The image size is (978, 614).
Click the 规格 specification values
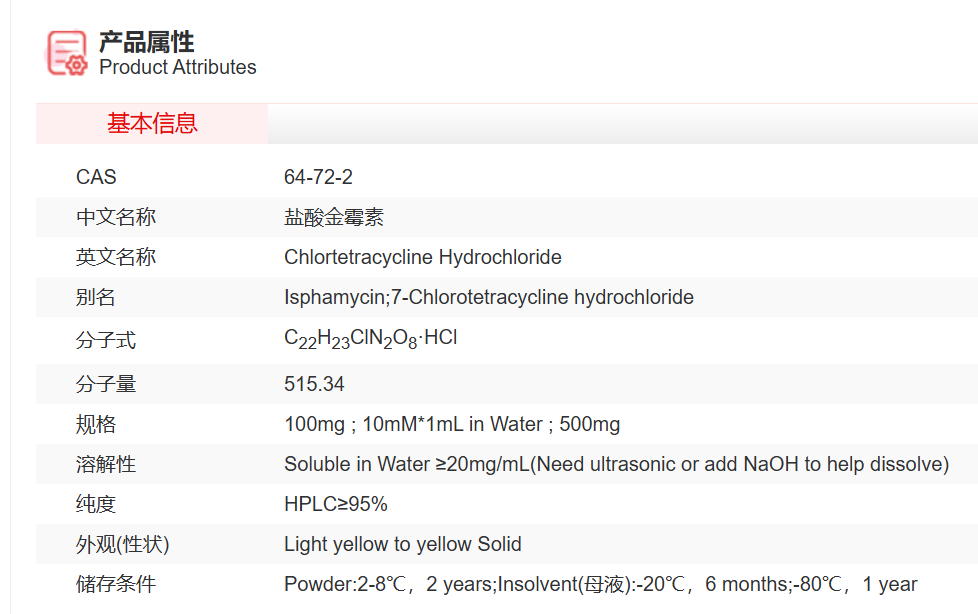[452, 424]
